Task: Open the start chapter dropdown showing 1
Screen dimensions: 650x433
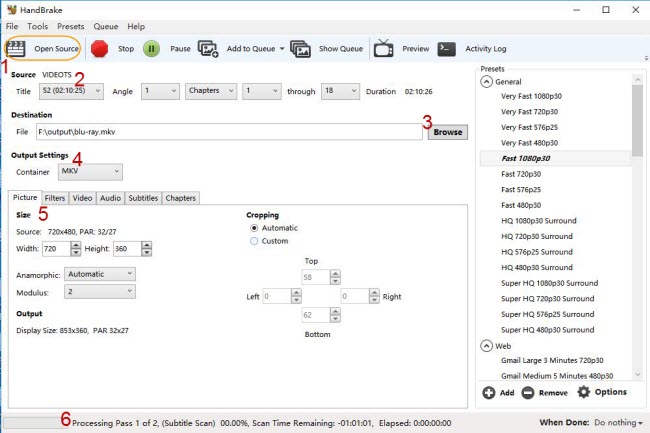Action: point(262,91)
